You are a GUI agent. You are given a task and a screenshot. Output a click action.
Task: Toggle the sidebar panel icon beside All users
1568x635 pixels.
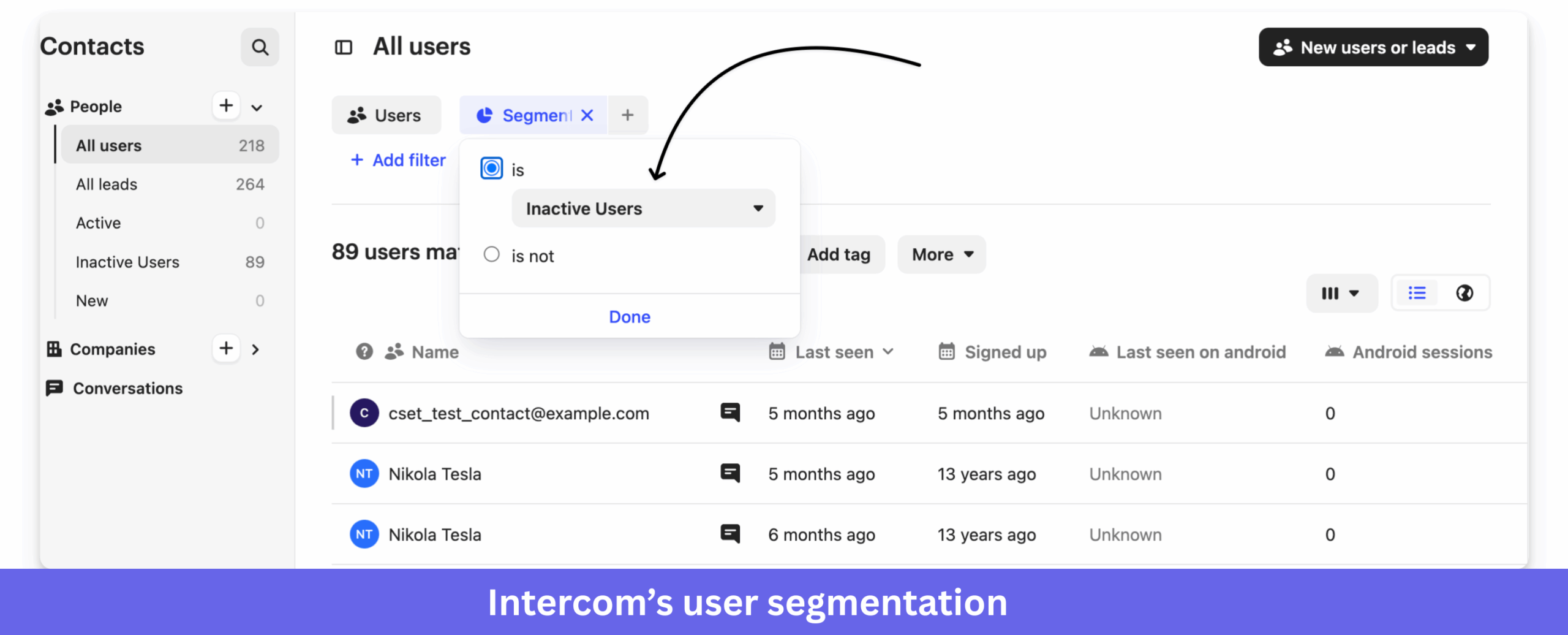344,46
